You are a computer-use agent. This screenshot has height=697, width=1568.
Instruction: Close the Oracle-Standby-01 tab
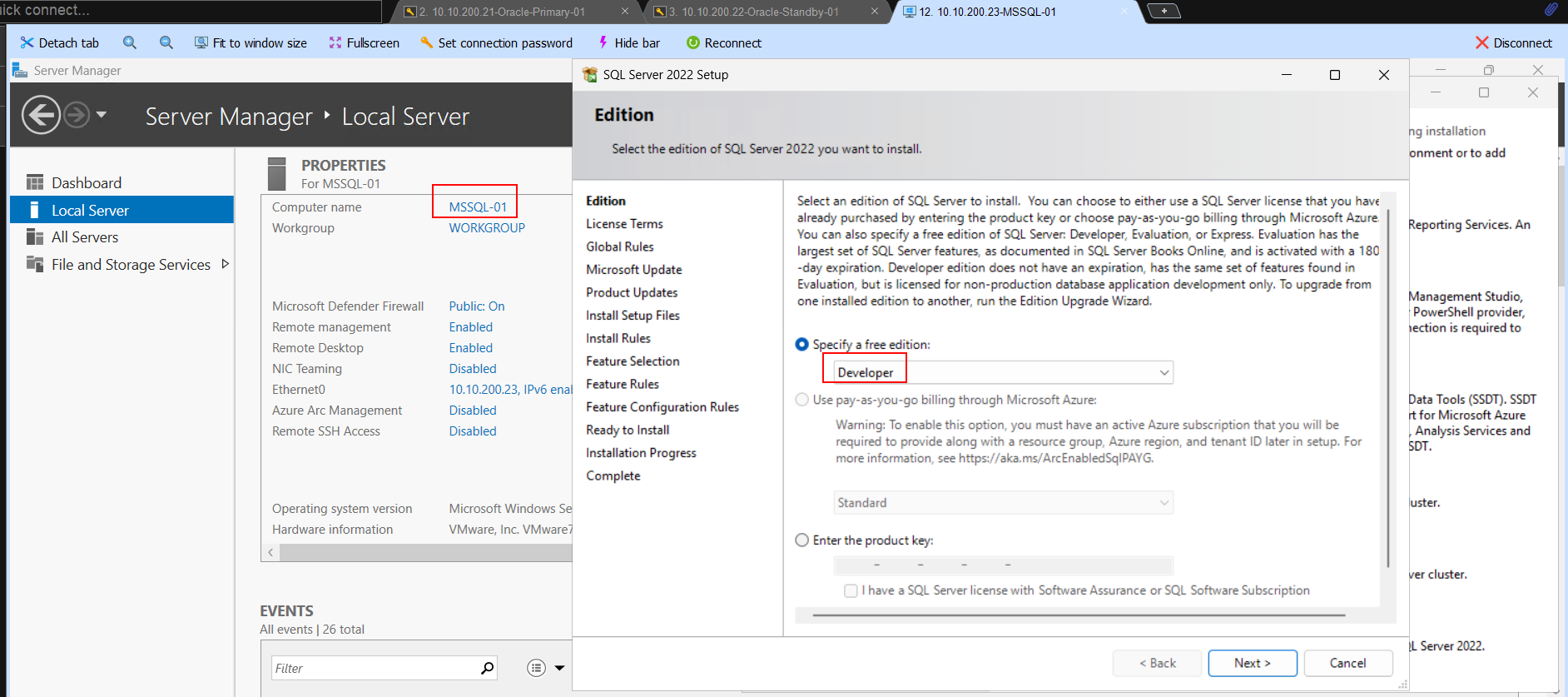(x=875, y=12)
